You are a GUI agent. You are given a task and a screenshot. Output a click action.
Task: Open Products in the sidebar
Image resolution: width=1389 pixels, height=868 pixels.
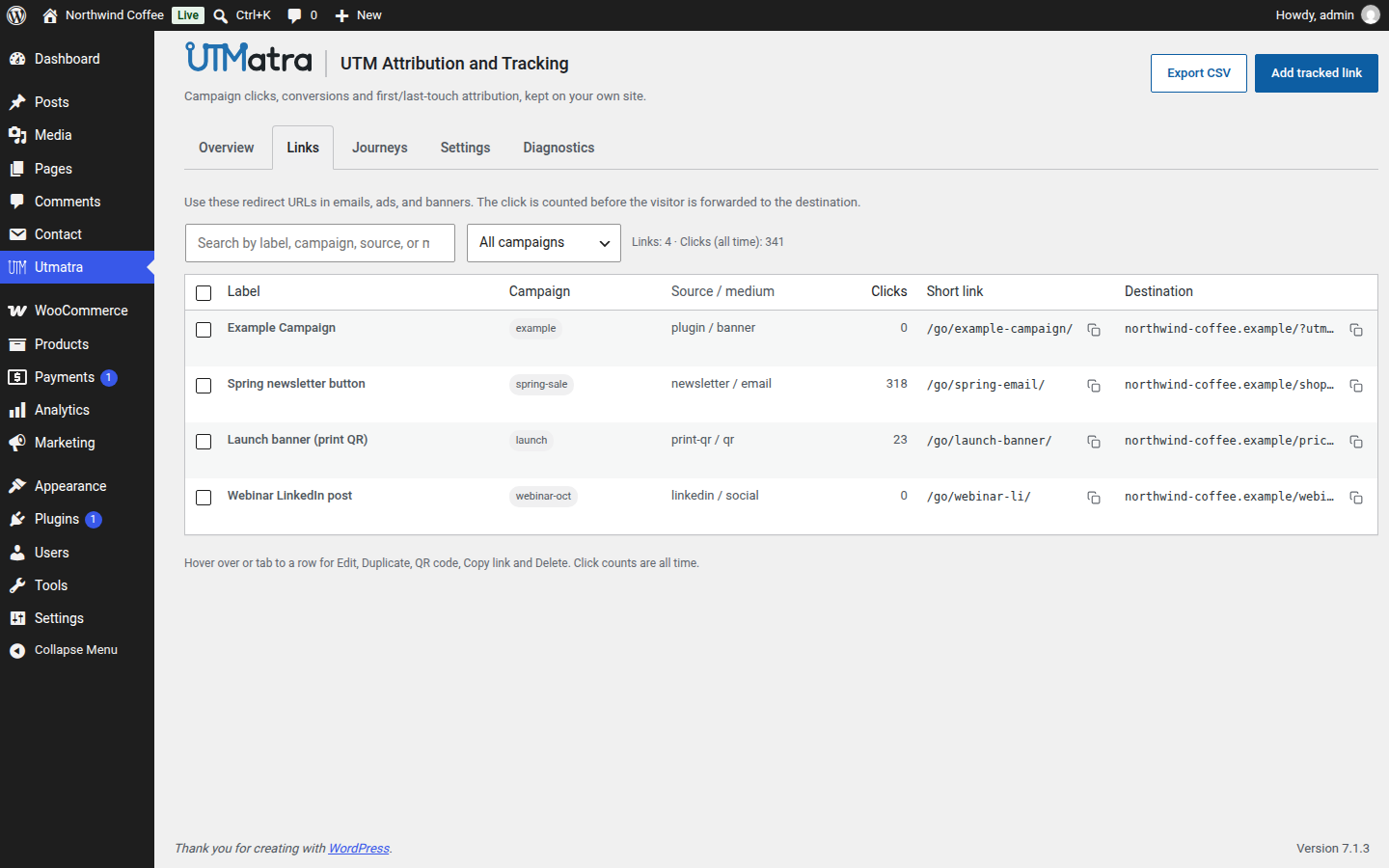coord(77,344)
